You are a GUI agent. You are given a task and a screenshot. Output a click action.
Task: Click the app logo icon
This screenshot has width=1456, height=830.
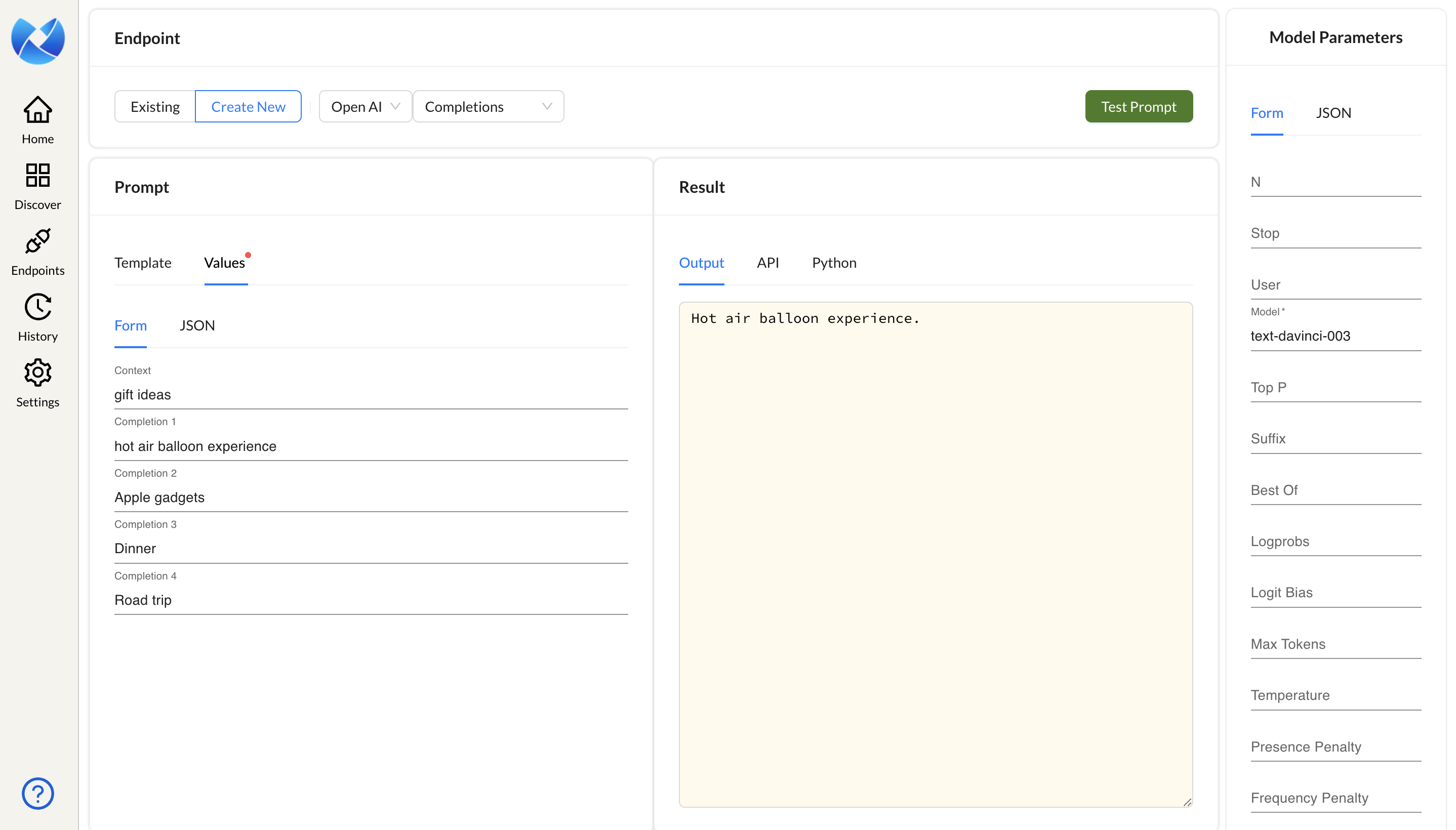click(37, 40)
